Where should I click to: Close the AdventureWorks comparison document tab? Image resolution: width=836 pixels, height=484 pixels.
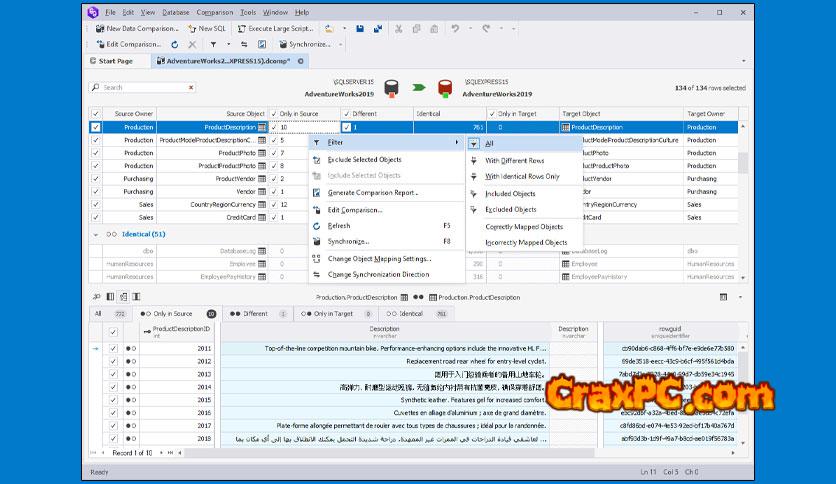pyautogui.click(x=301, y=61)
